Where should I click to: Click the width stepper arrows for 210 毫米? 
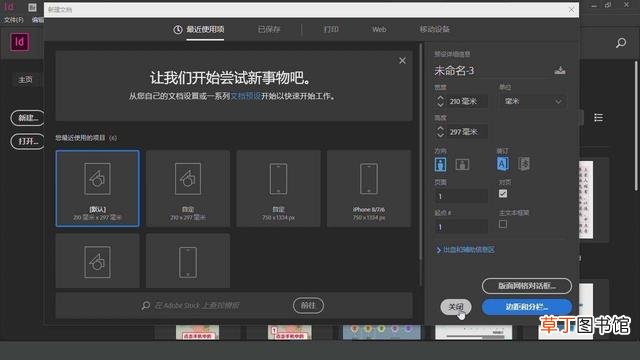440,101
